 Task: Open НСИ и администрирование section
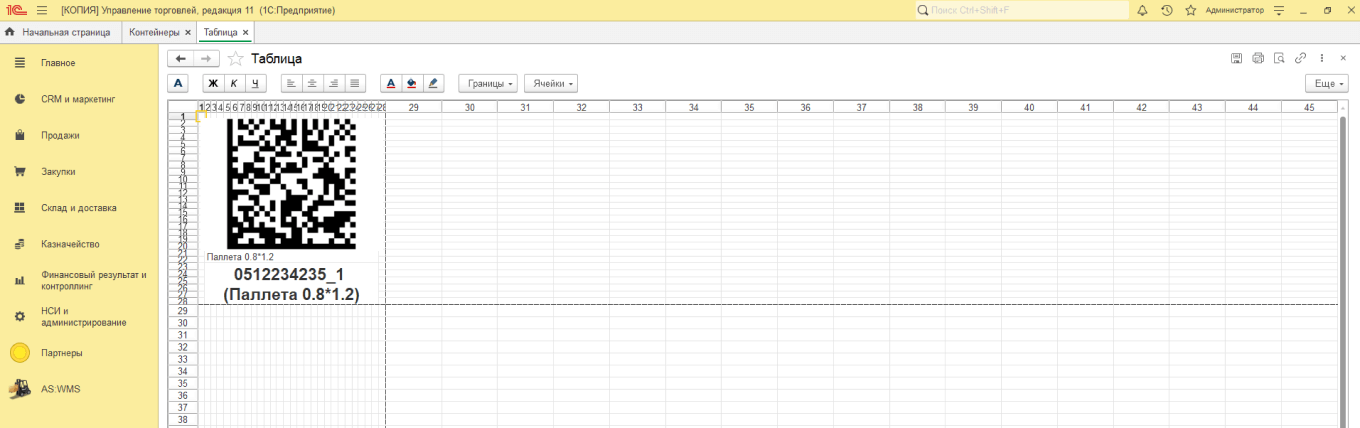(x=80, y=316)
